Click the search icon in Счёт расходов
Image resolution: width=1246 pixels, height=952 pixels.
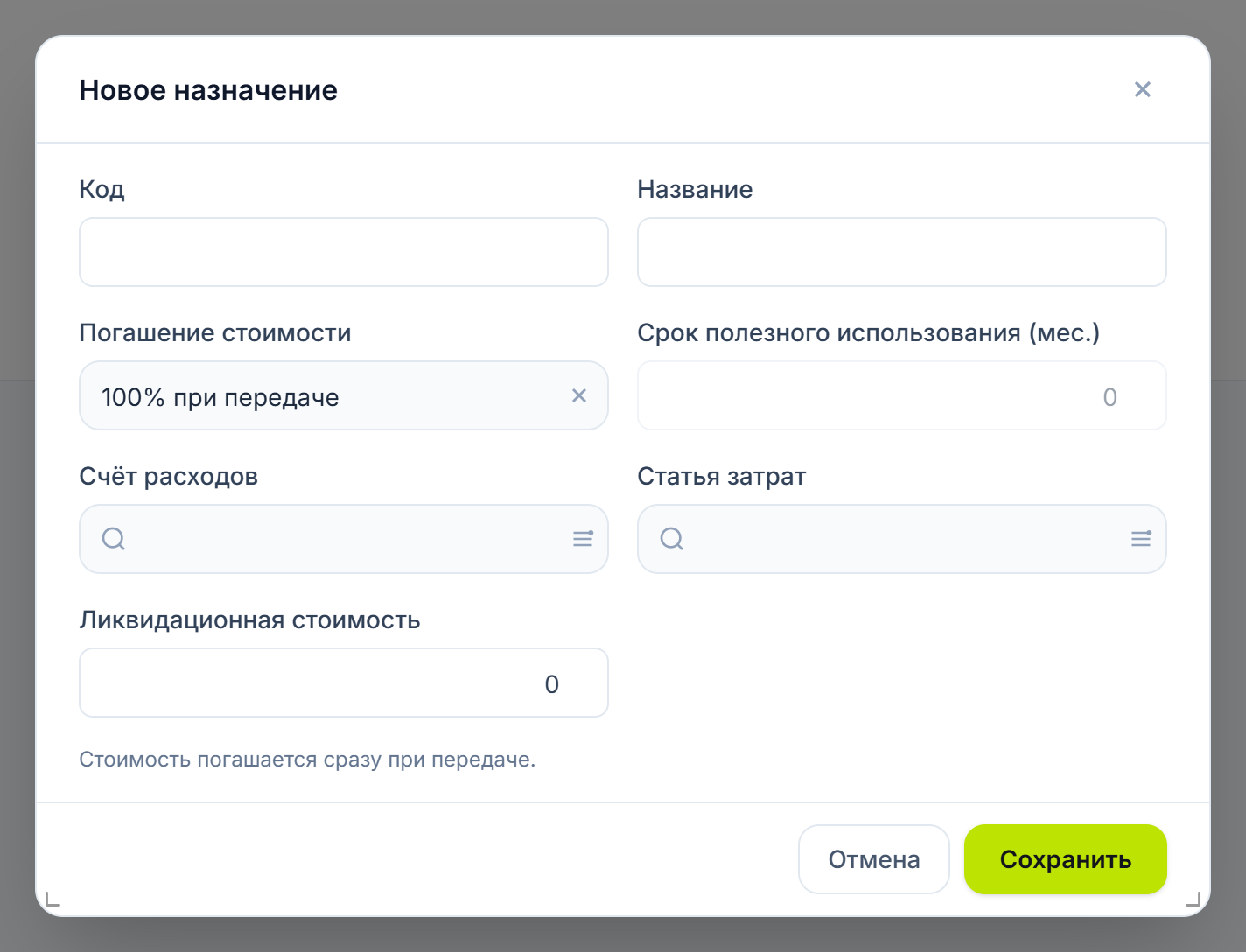click(114, 539)
